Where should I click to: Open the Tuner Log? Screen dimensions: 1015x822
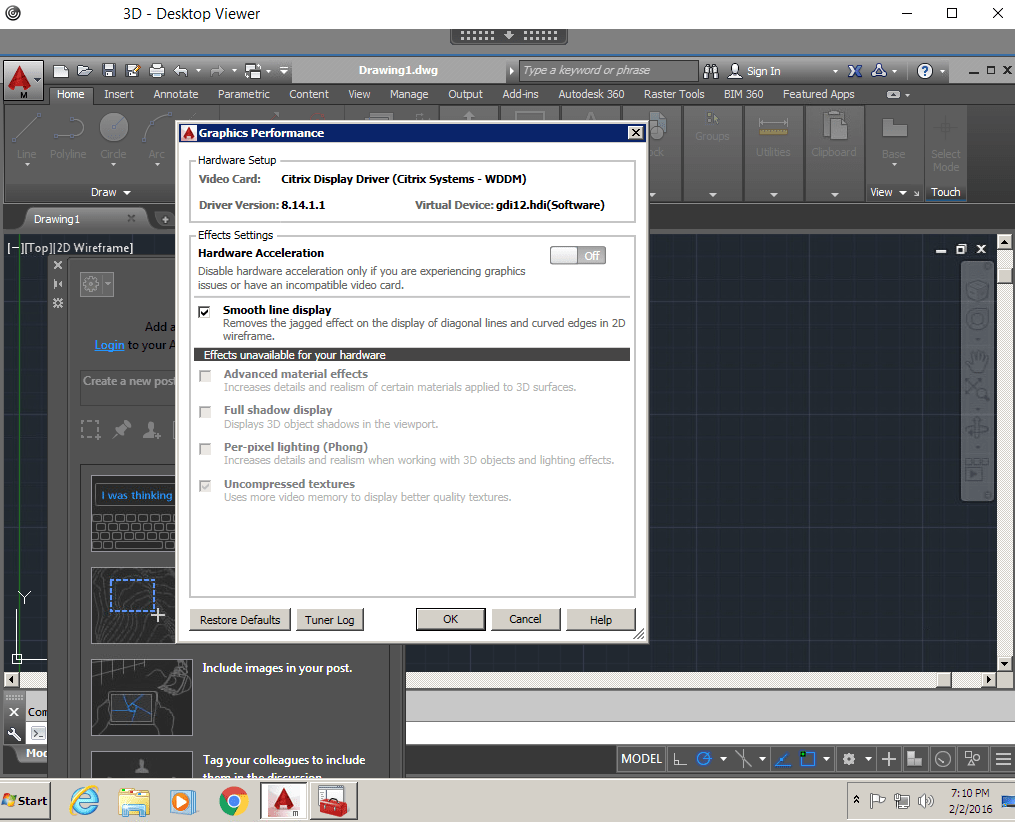(x=329, y=619)
